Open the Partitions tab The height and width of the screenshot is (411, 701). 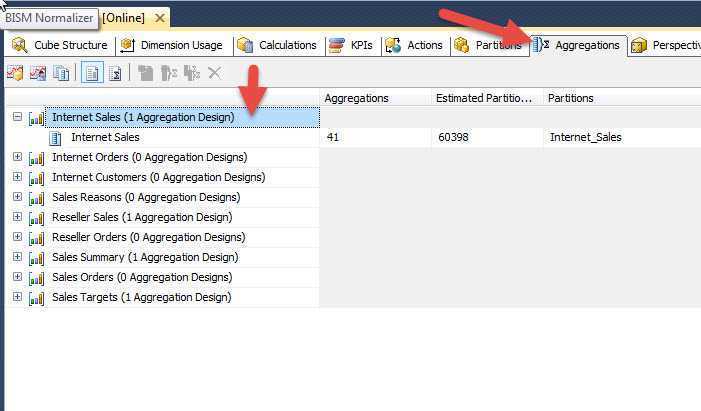(x=488, y=45)
